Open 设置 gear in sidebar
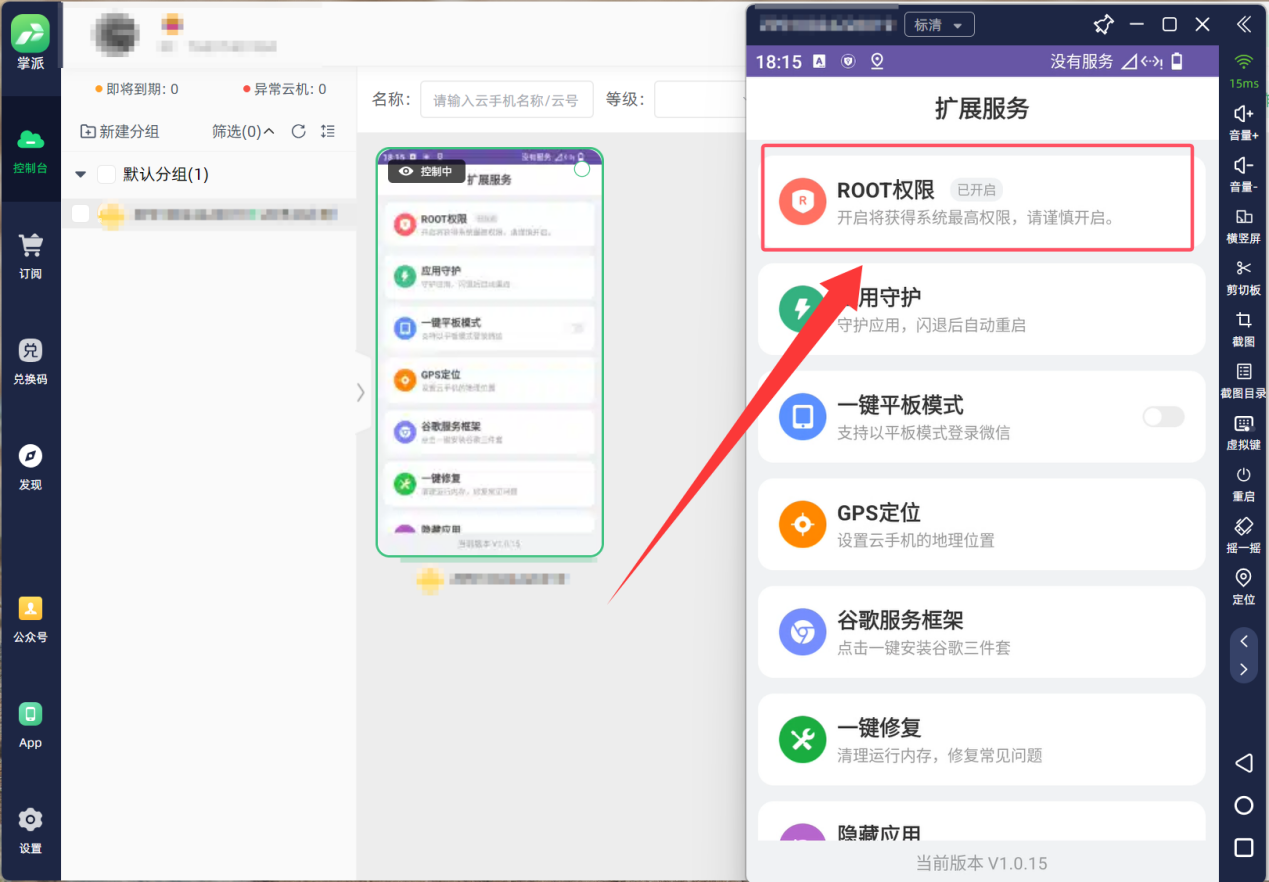1269x882 pixels. pyautogui.click(x=30, y=831)
